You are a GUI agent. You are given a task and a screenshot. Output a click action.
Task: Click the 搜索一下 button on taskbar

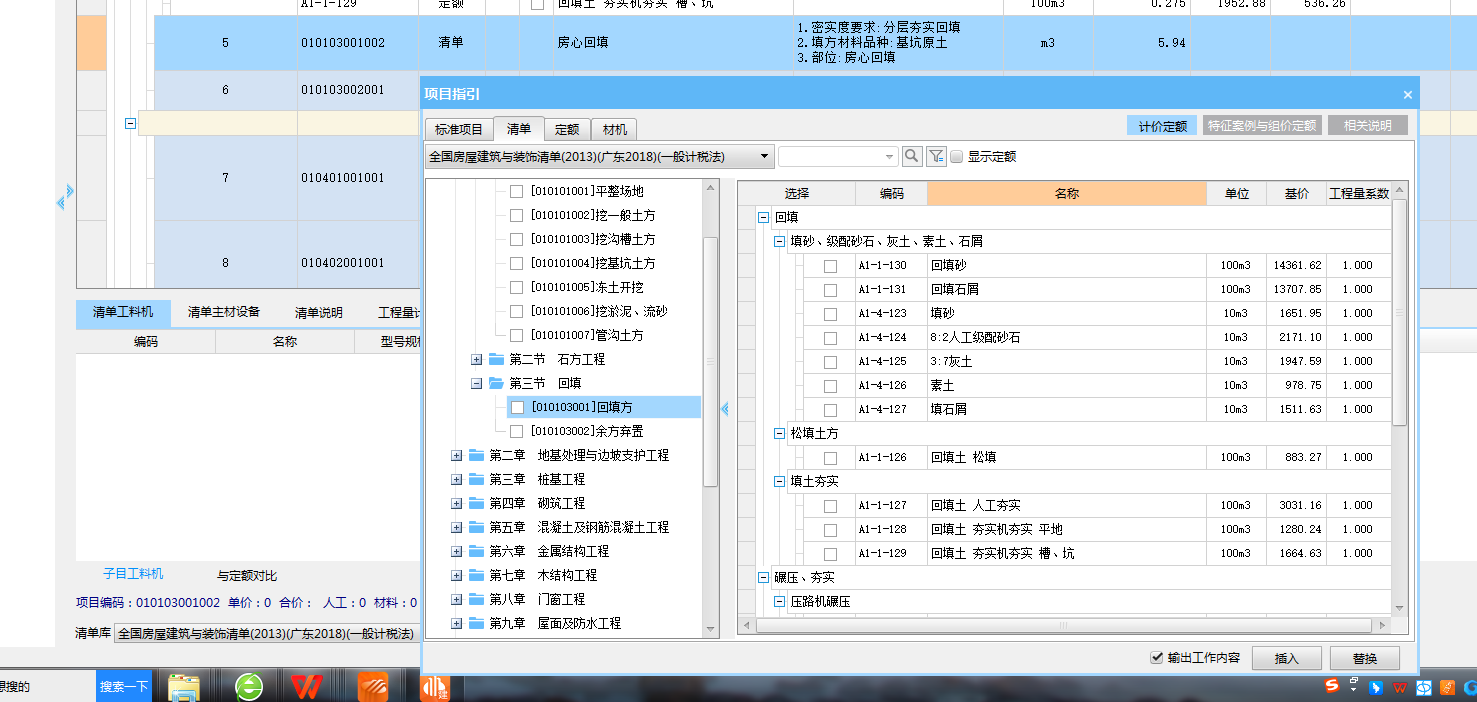pyautogui.click(x=124, y=687)
